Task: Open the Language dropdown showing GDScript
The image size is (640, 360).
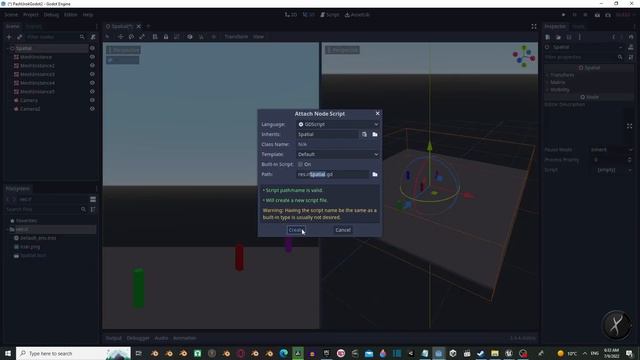Action: click(338, 124)
